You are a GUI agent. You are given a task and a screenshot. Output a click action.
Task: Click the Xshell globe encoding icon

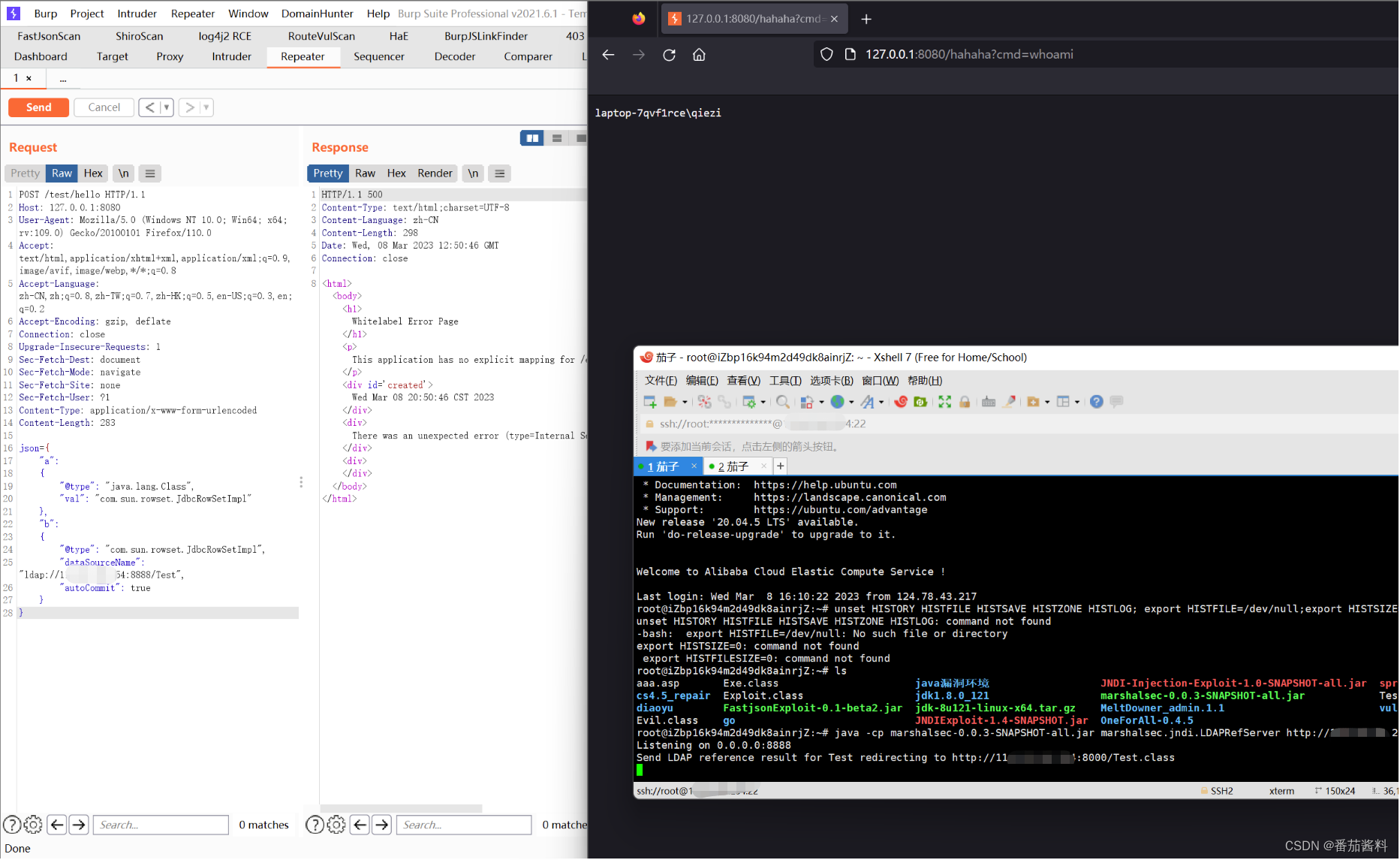click(838, 402)
